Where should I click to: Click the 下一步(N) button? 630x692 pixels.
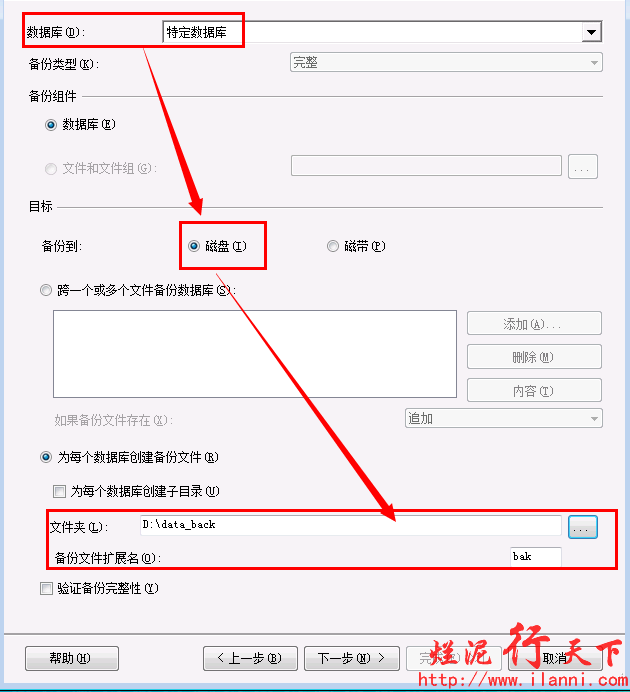(352, 658)
